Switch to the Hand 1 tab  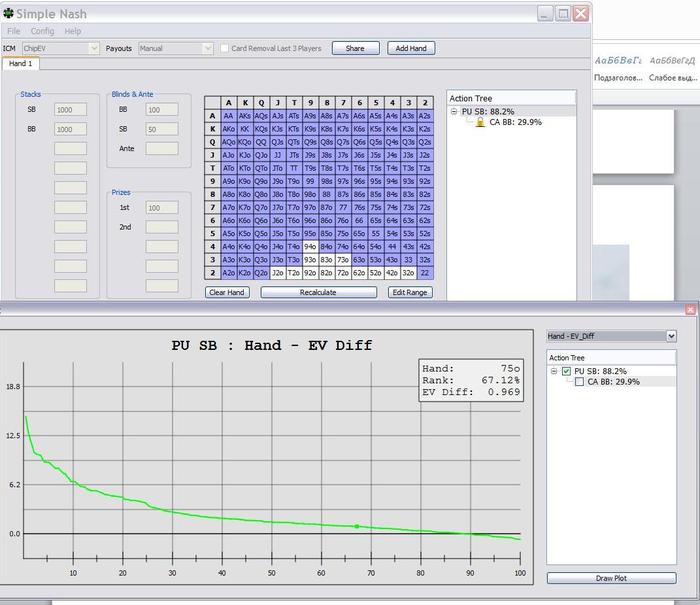tap(21, 63)
